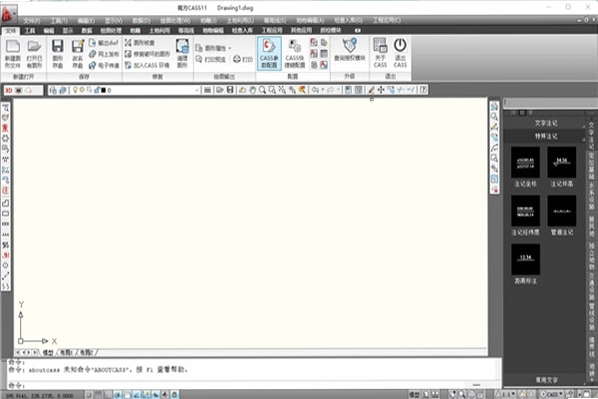The image size is (598, 399).
Task: Click Print preview (打印预览) in the ribbon
Action: tap(211, 60)
